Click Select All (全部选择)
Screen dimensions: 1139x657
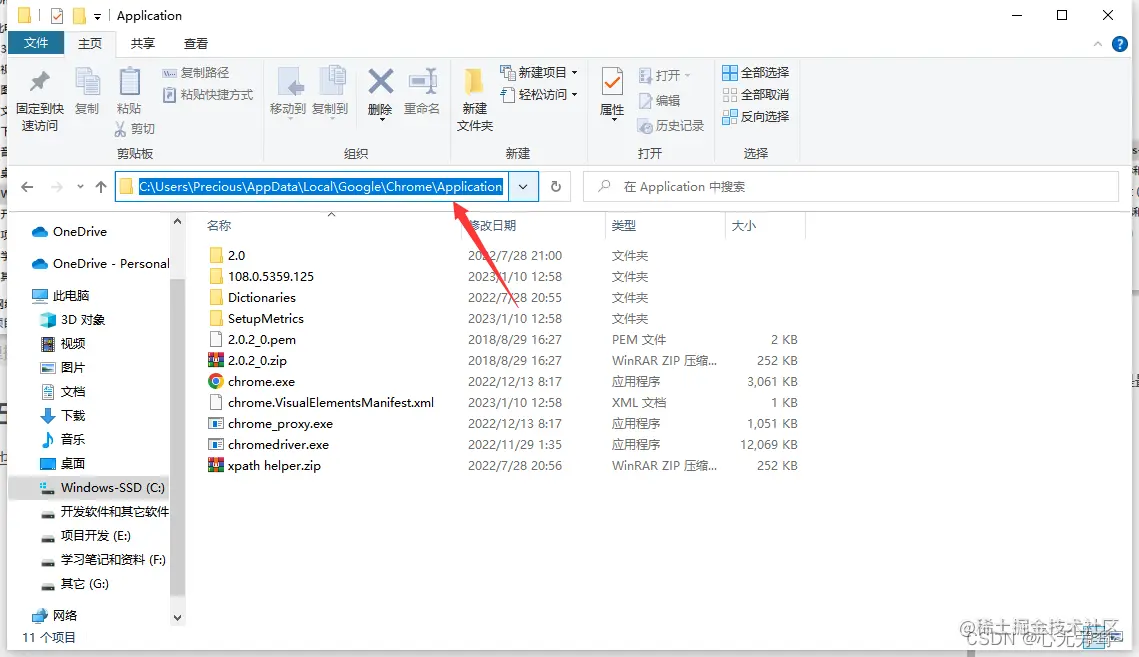755,73
